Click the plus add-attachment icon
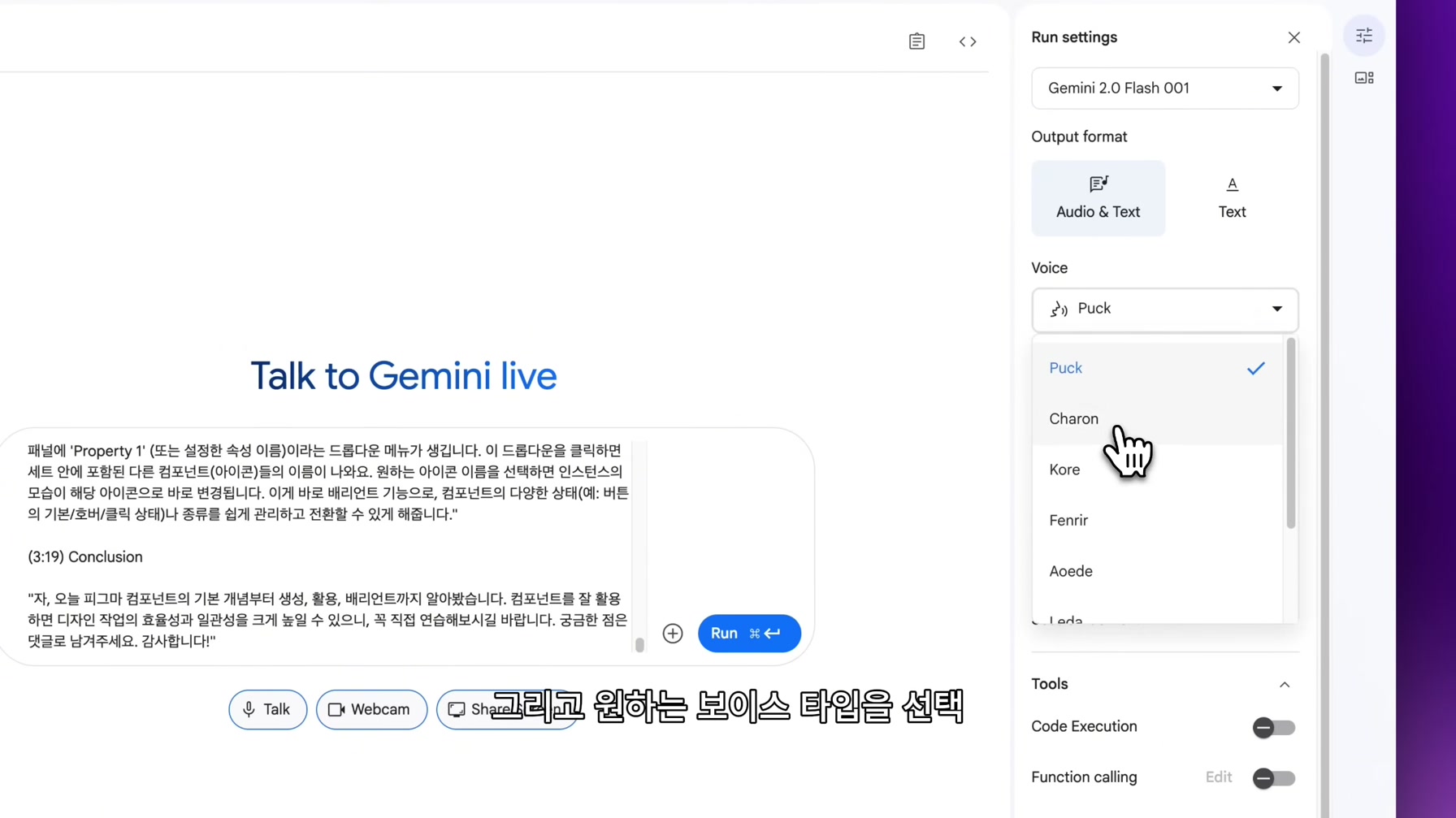1456x818 pixels. tap(672, 634)
